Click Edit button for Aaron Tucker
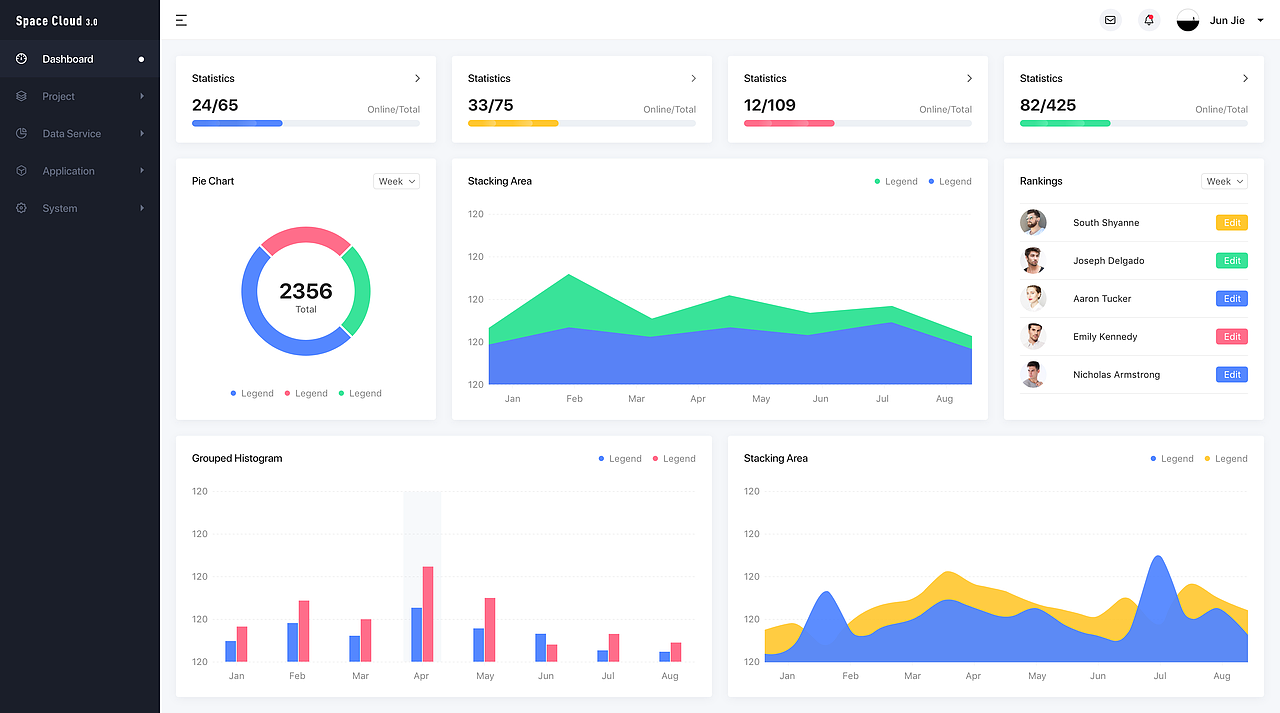This screenshot has width=1280, height=713. coord(1232,299)
